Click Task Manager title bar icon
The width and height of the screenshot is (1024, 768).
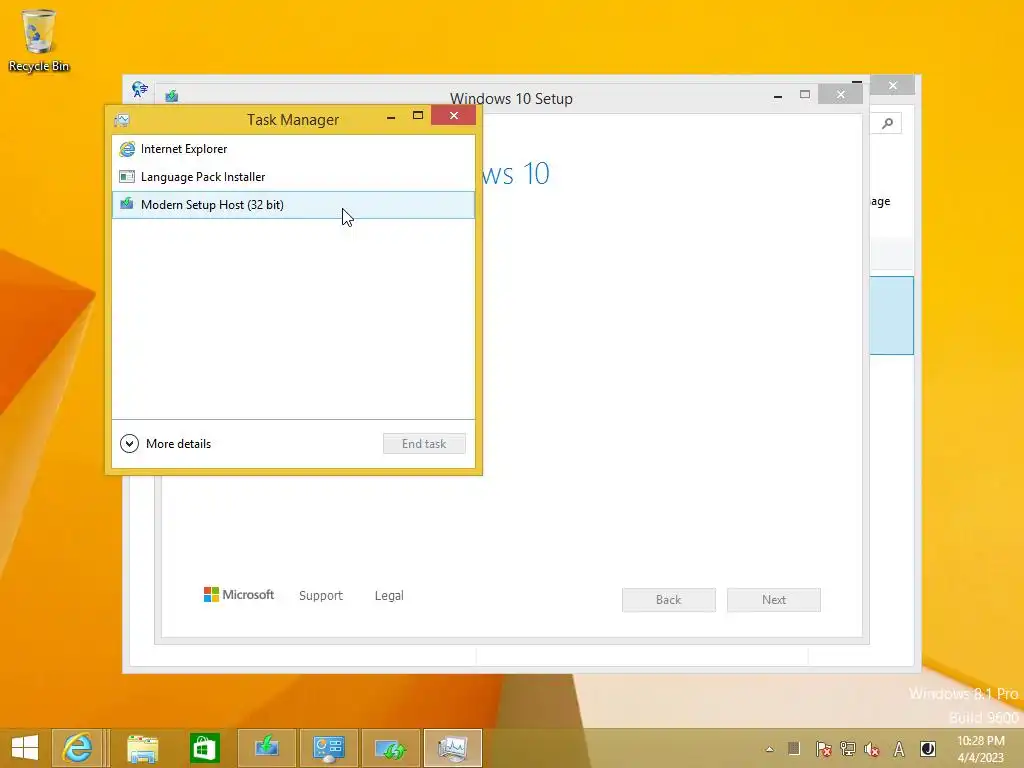click(121, 120)
